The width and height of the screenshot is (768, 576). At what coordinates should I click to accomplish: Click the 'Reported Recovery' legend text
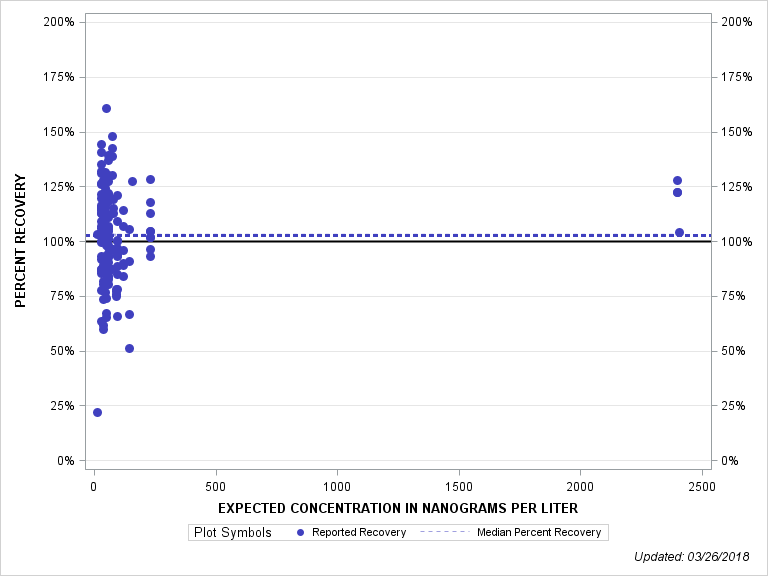pos(358,532)
